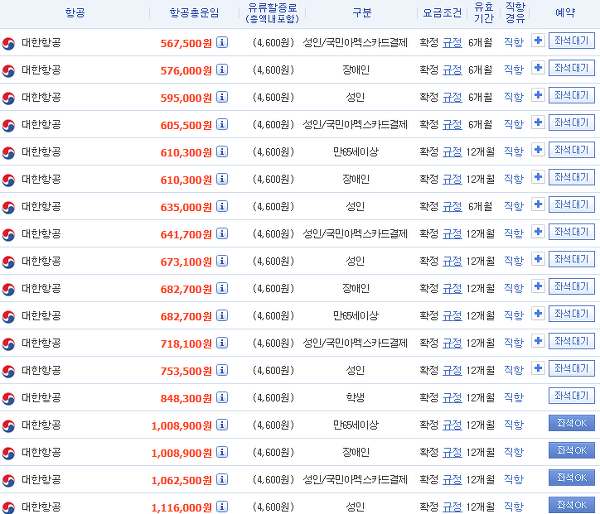The width and height of the screenshot is (600, 514).
Task: Select 좌석대기 on 610,300원 만65세이상 row
Action: click(x=572, y=150)
